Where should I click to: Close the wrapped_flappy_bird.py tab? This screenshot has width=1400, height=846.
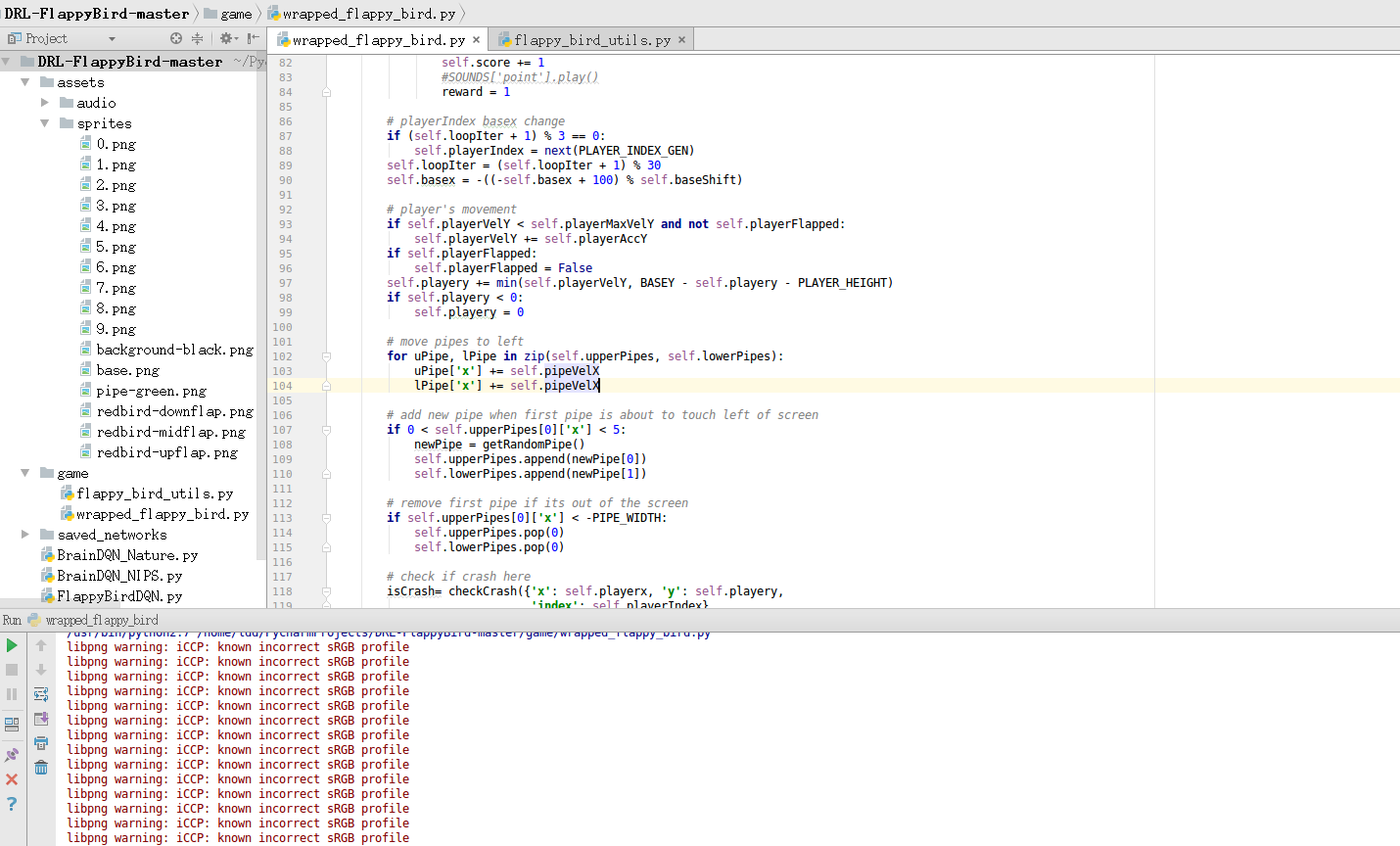477,40
